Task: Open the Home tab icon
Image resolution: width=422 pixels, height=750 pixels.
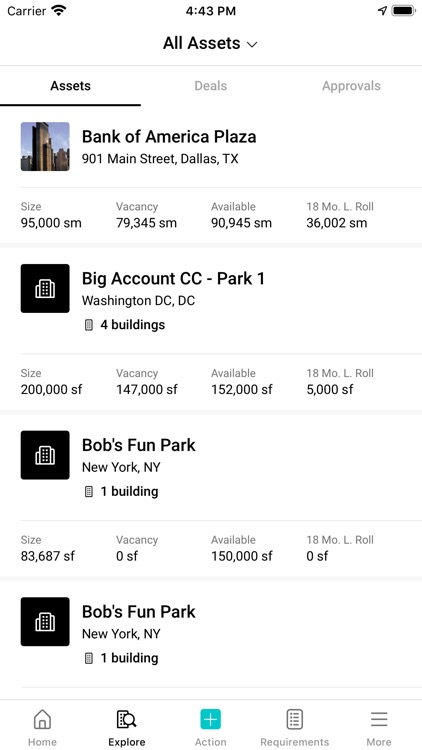Action: [42, 719]
